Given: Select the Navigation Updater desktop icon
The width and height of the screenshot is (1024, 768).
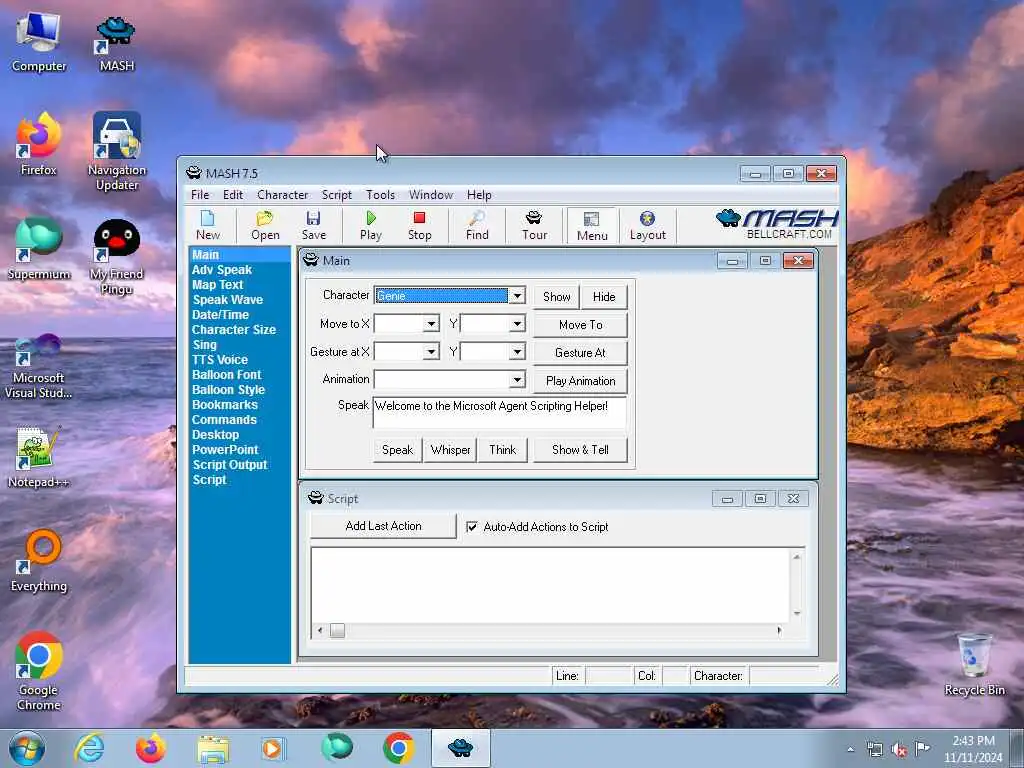Looking at the screenshot, I should [x=117, y=152].
